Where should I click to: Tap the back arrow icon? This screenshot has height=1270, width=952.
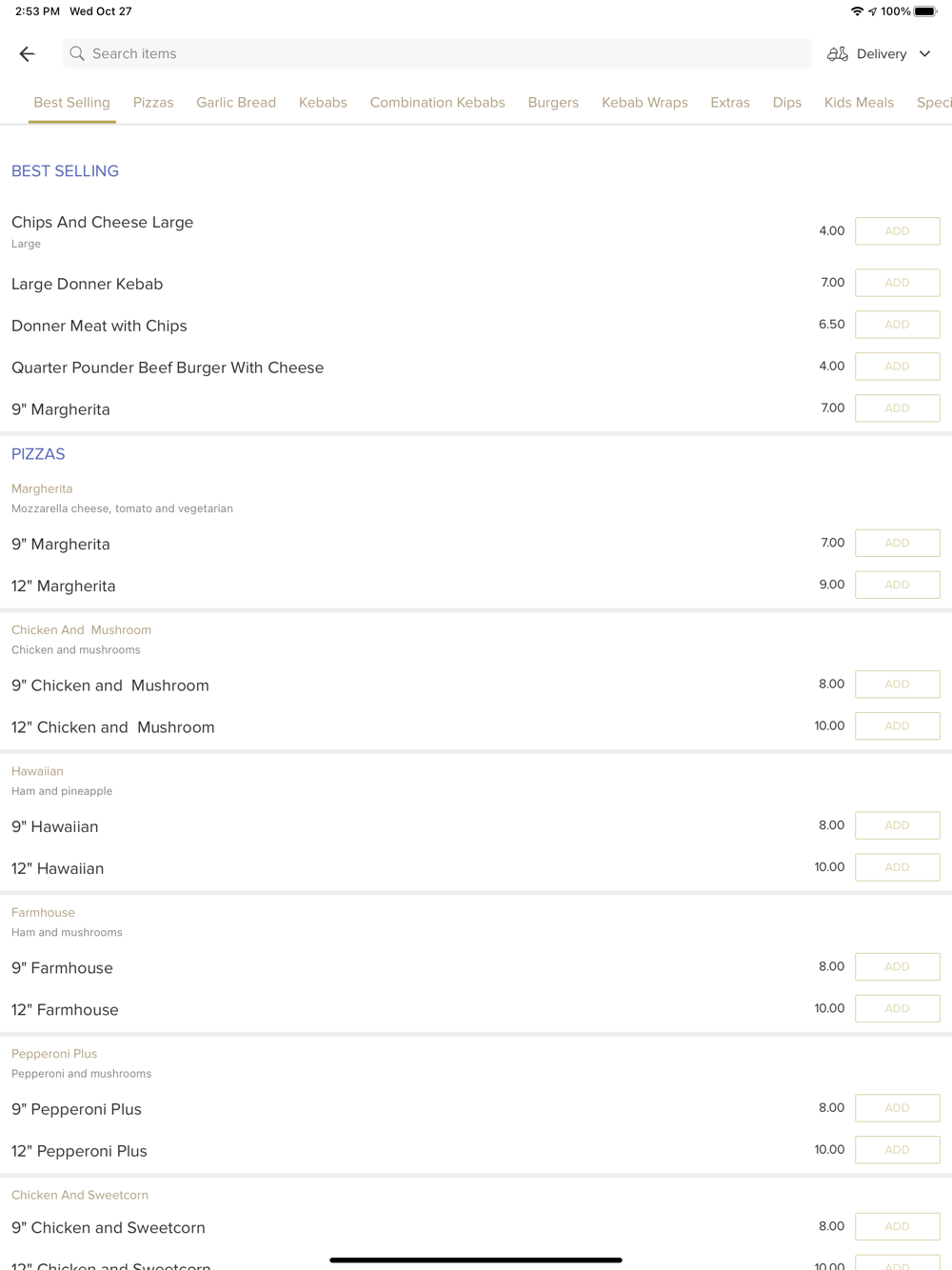coord(27,54)
